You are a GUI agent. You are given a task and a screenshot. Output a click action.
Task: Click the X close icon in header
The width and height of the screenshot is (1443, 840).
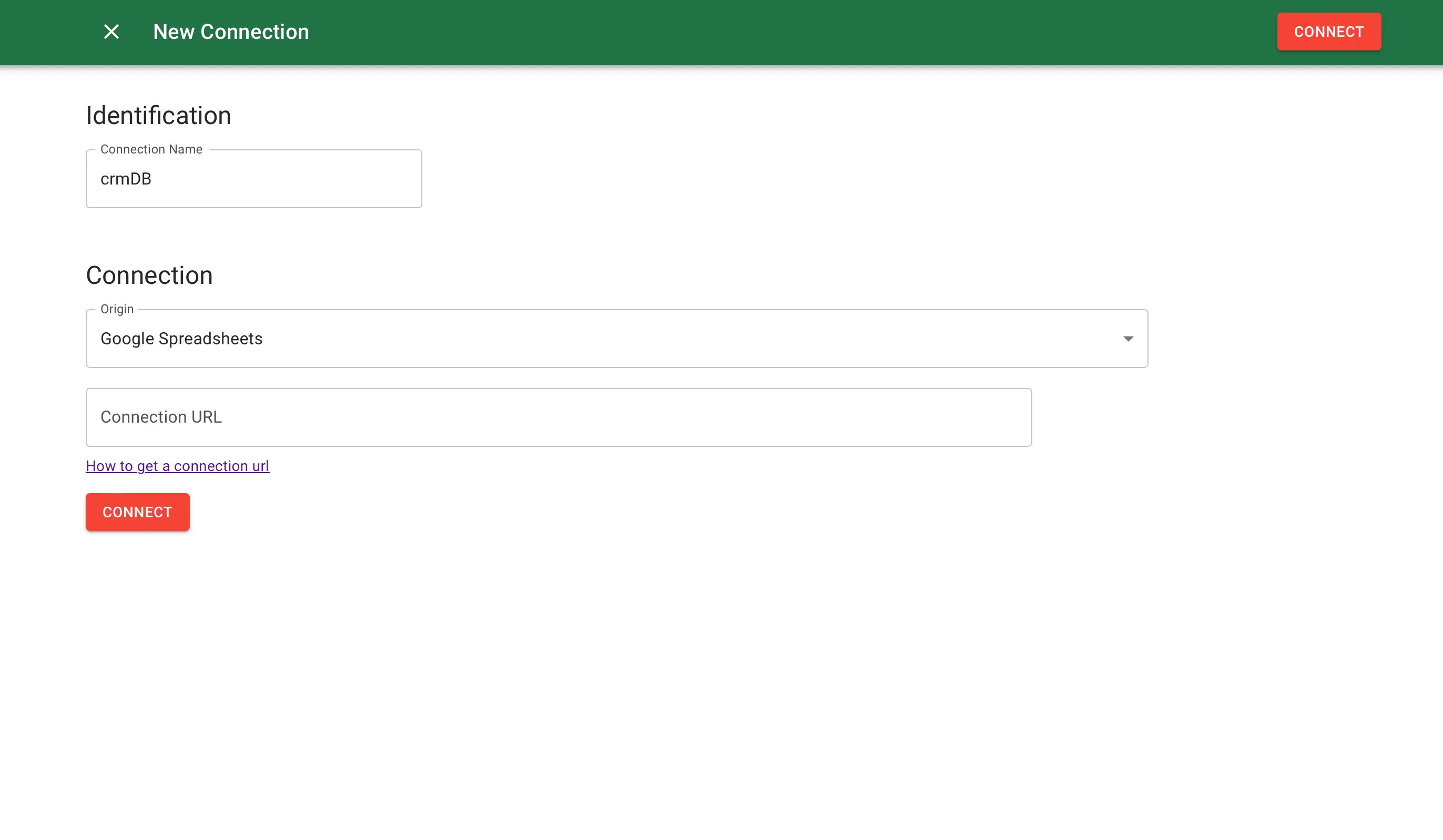pos(112,32)
